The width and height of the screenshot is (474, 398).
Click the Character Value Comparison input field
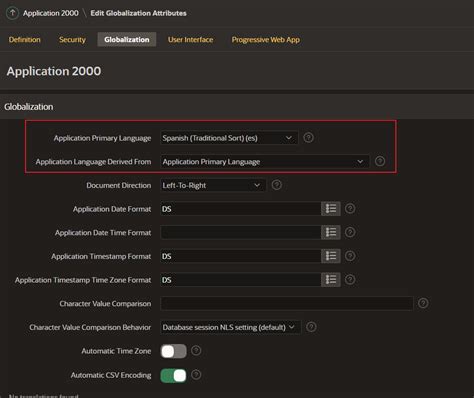tap(287, 303)
